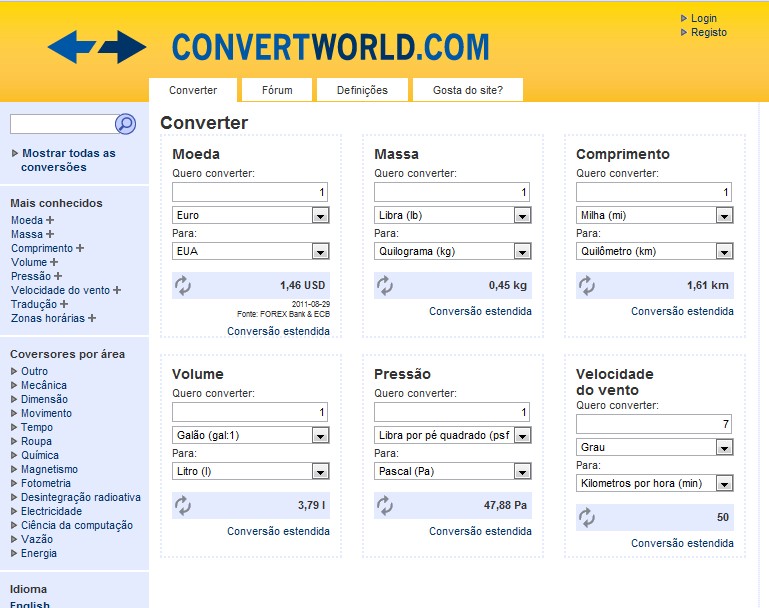
Task: Click the Volume amount input field
Action: [250, 412]
